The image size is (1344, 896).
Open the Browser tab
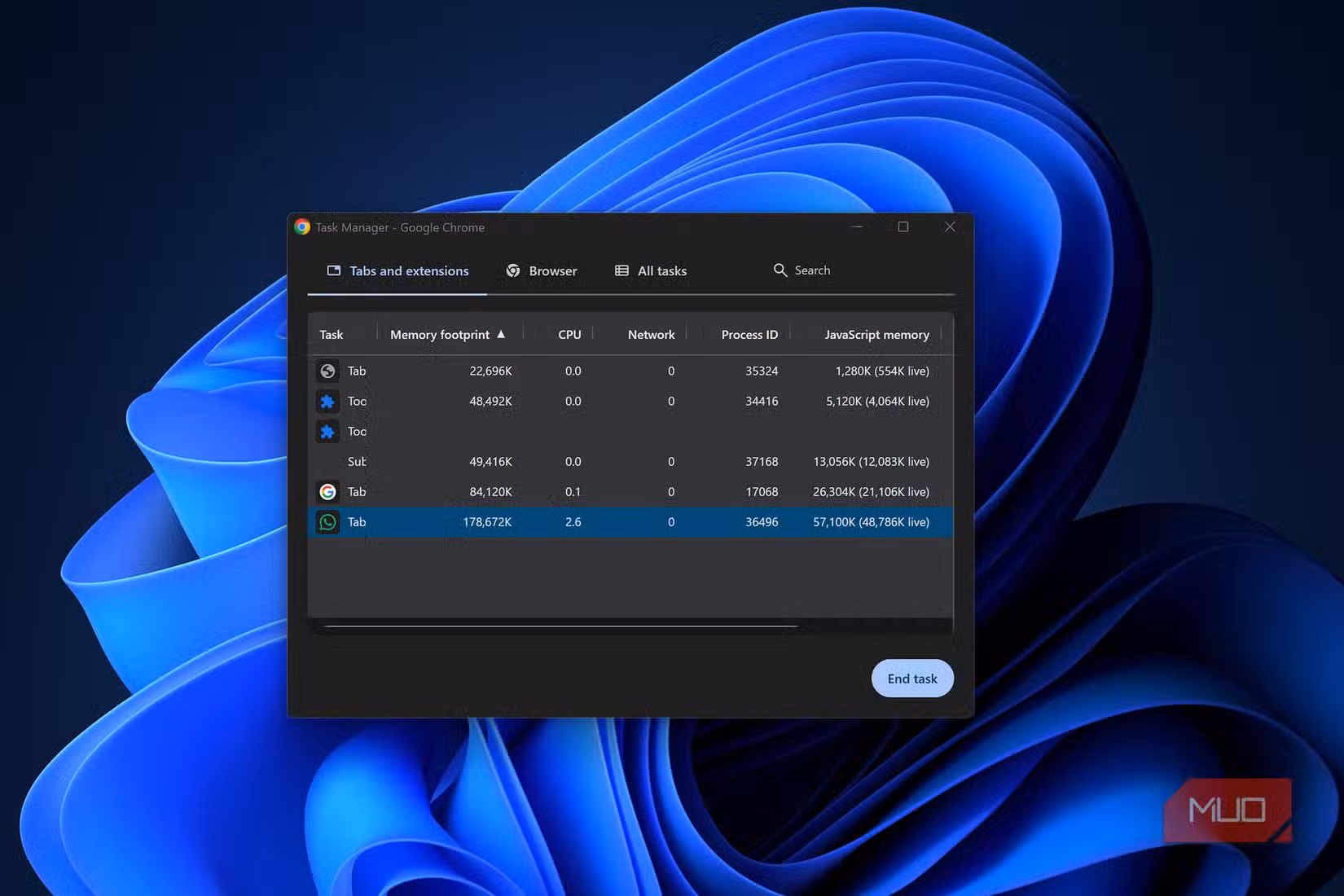pyautogui.click(x=542, y=271)
